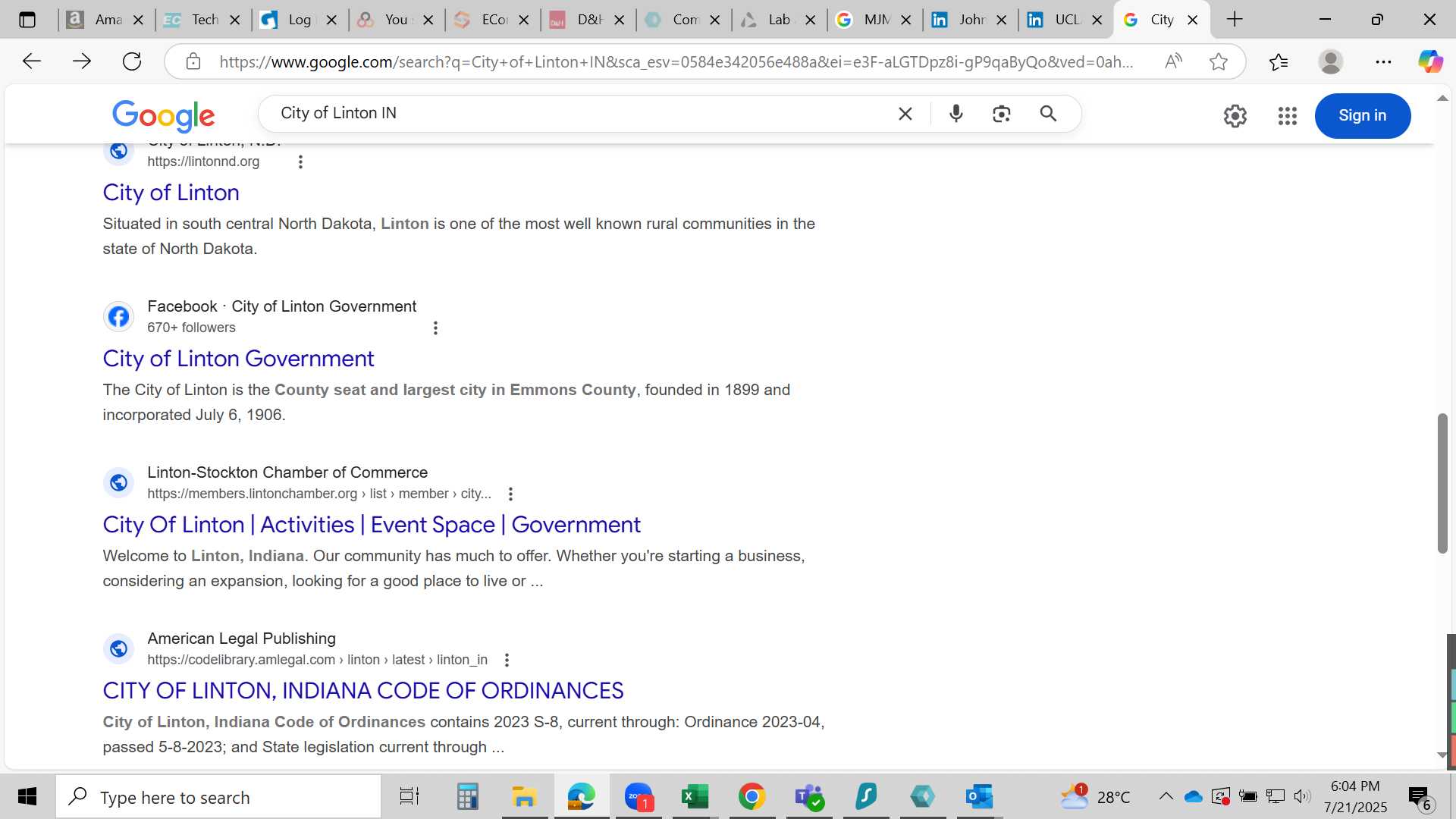Open more options for amlegal.com result

point(507,660)
